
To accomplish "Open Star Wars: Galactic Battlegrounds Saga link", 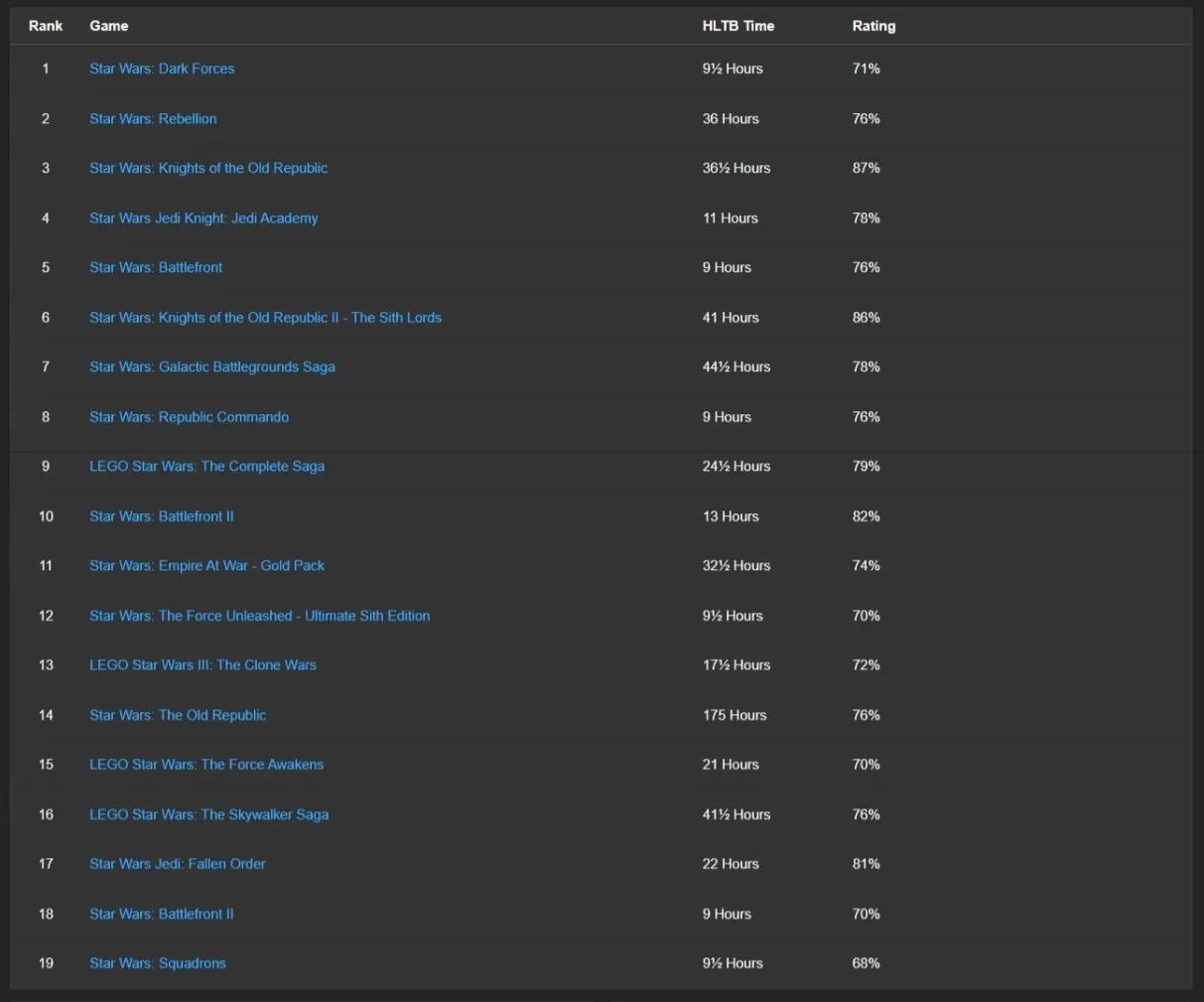I will click(212, 366).
